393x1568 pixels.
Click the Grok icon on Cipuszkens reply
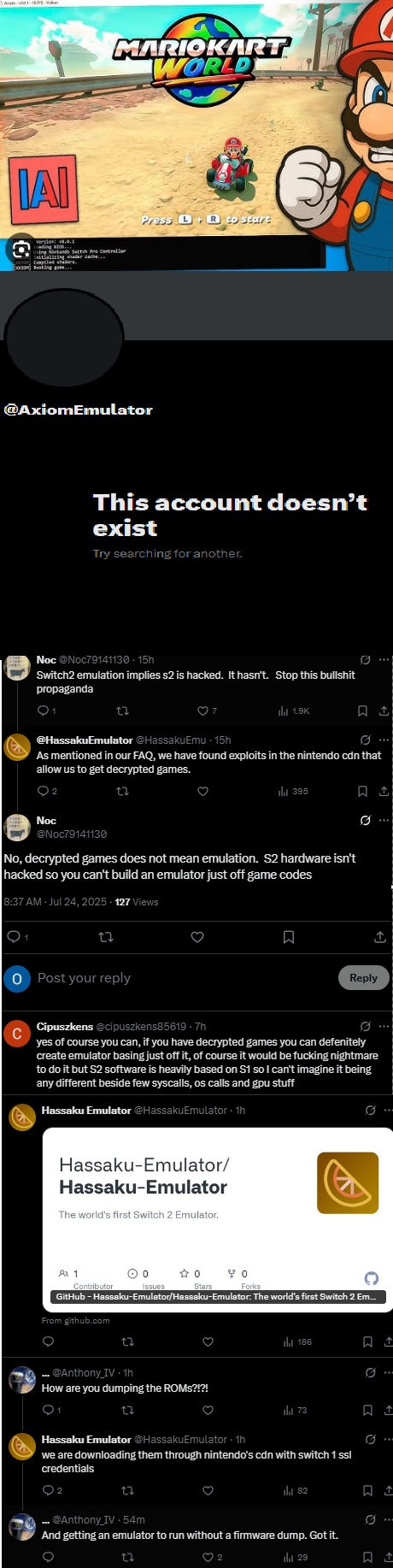coord(366,1026)
